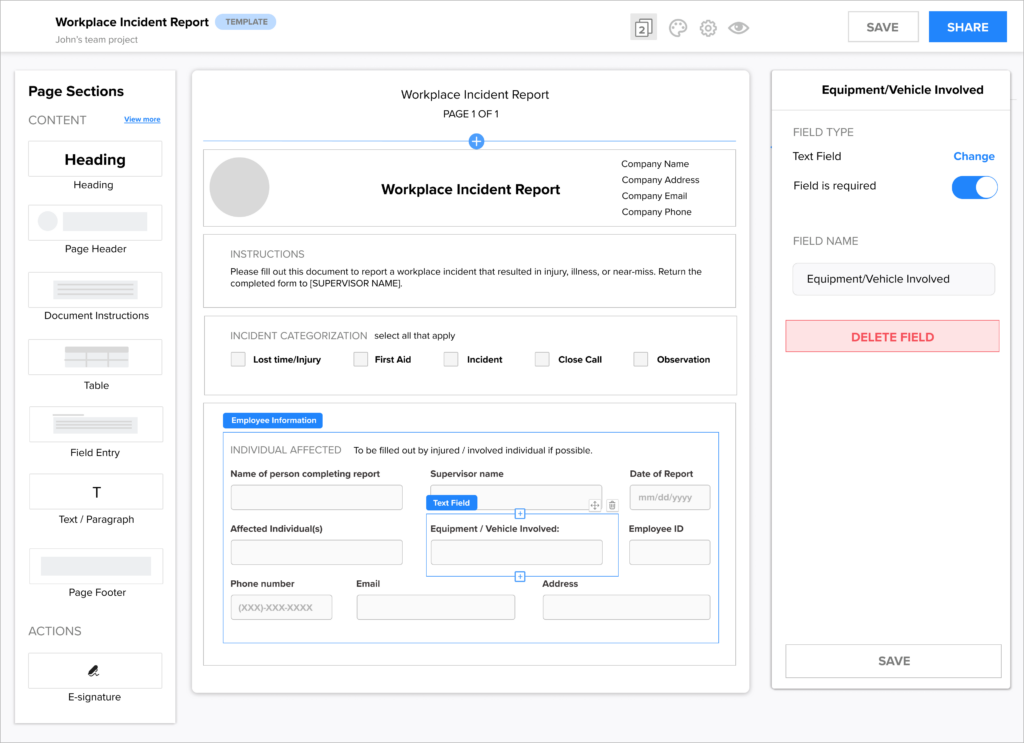Viewport: 1024px width, 743px height.
Task: Open the settings gear icon
Action: pyautogui.click(x=708, y=28)
